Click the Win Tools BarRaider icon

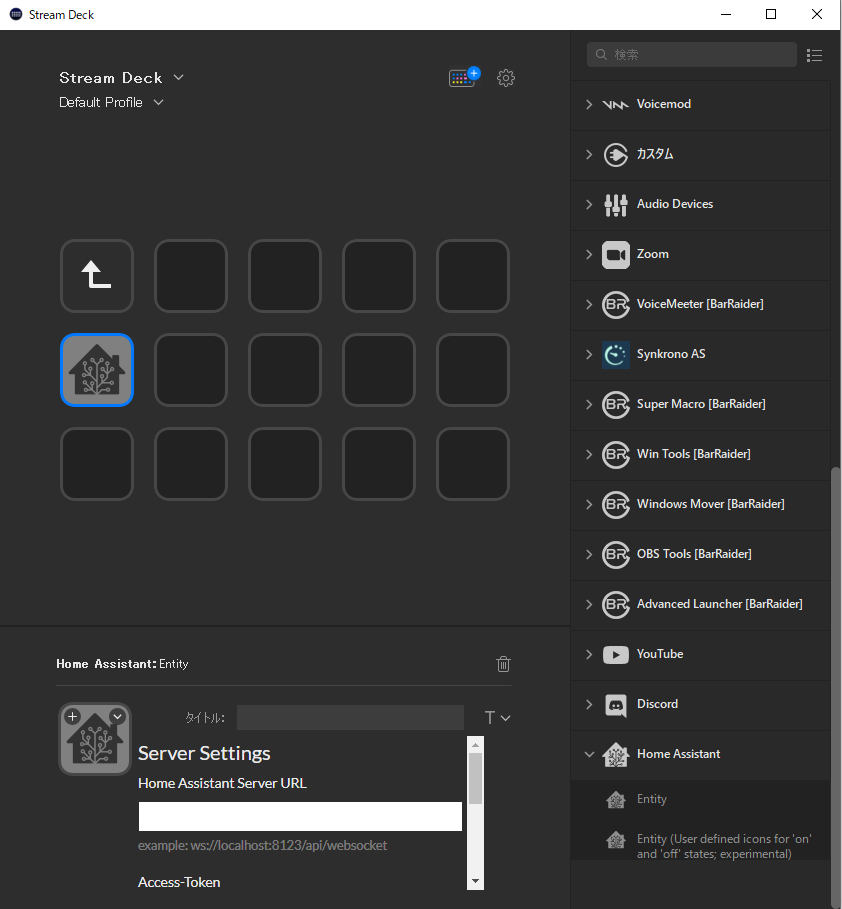[615, 454]
